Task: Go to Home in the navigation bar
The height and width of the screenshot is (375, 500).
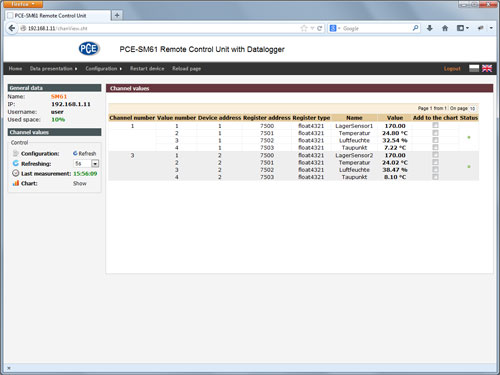Action: [15, 68]
